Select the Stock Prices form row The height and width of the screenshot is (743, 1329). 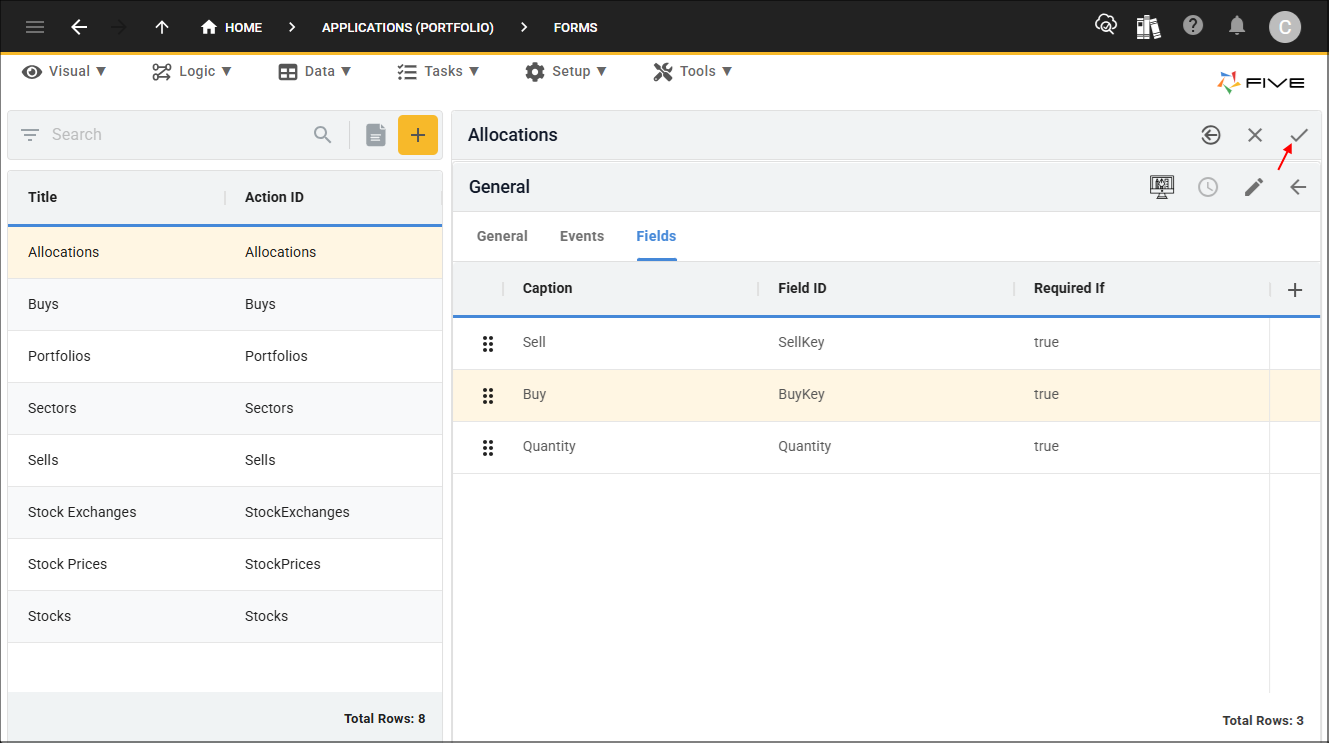[225, 564]
